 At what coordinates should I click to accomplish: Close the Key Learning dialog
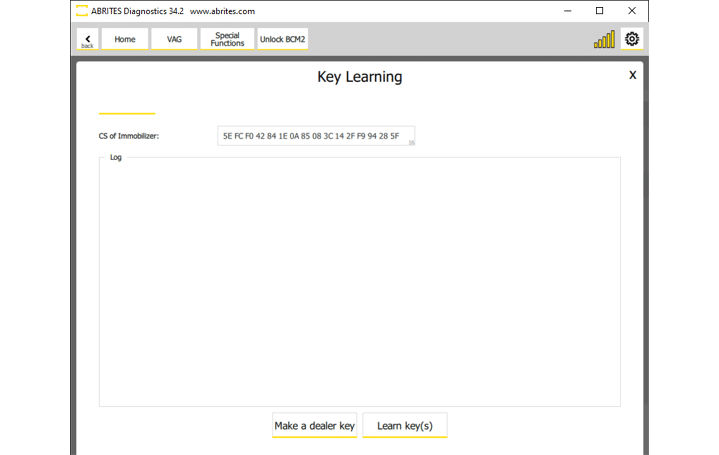point(632,75)
